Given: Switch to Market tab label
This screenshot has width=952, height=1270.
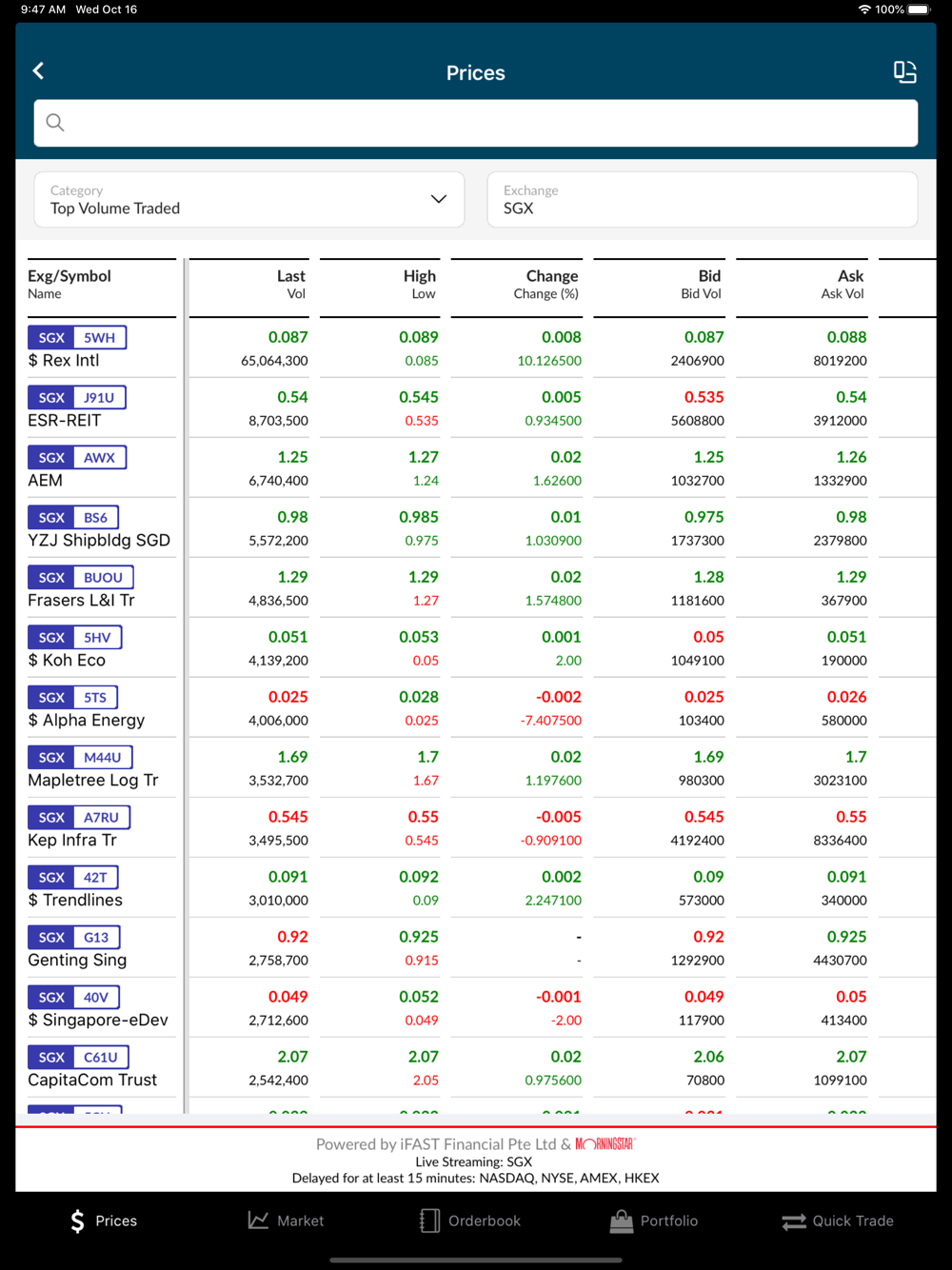Looking at the screenshot, I should coord(301,1220).
